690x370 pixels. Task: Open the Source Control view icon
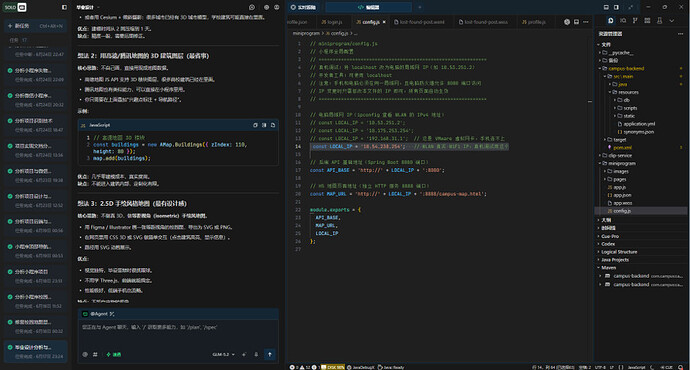(635, 21)
